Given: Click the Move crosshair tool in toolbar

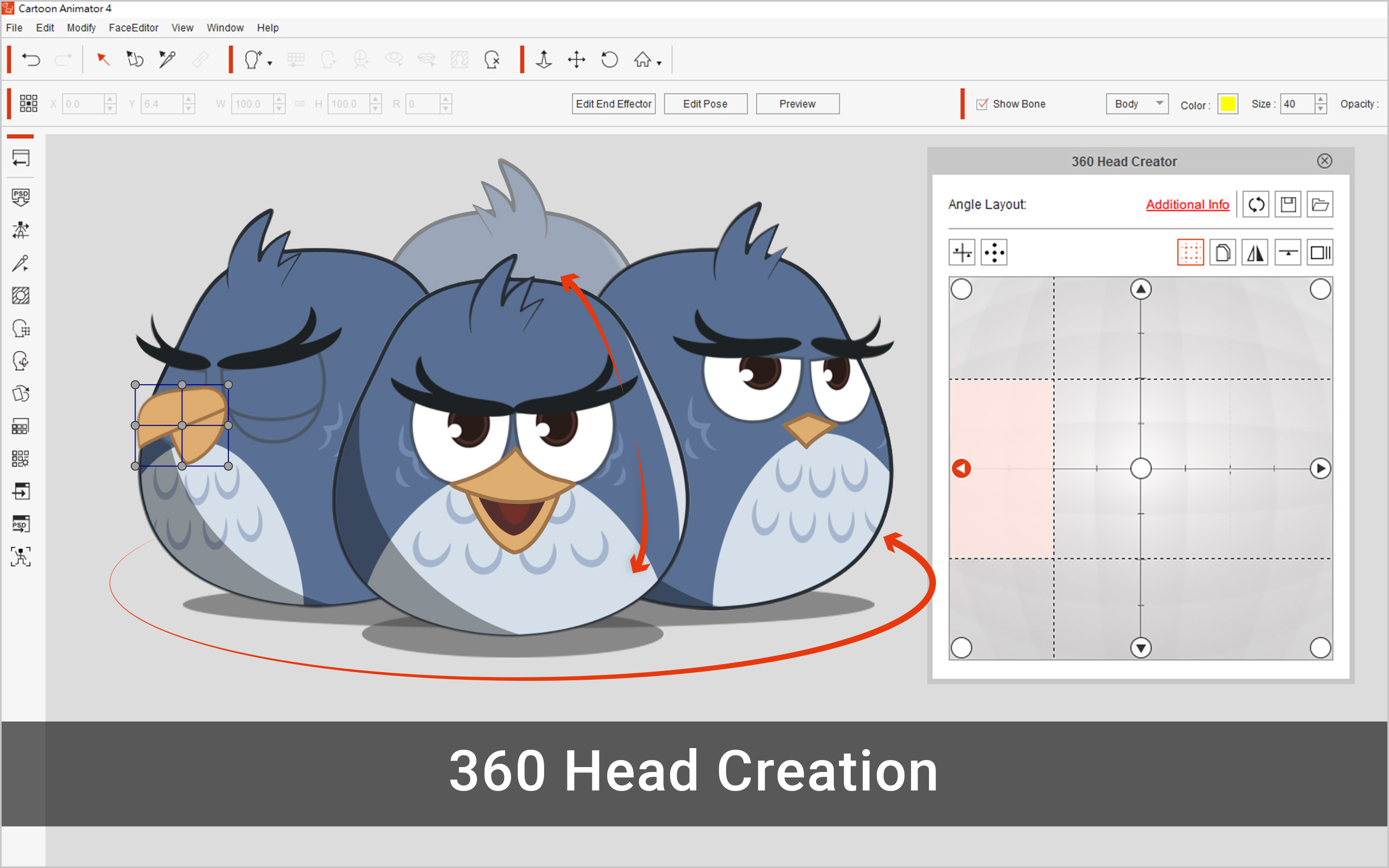Looking at the screenshot, I should pos(576,60).
